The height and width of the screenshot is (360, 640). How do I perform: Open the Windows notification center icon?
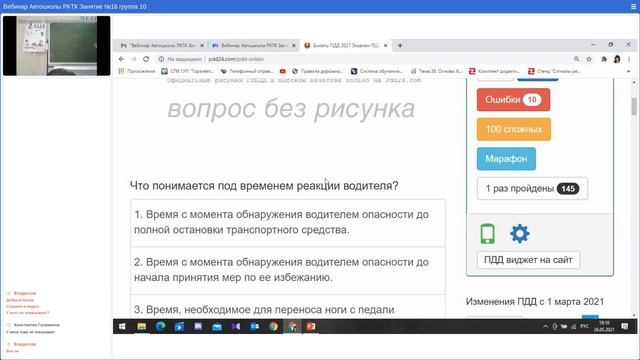[624, 327]
